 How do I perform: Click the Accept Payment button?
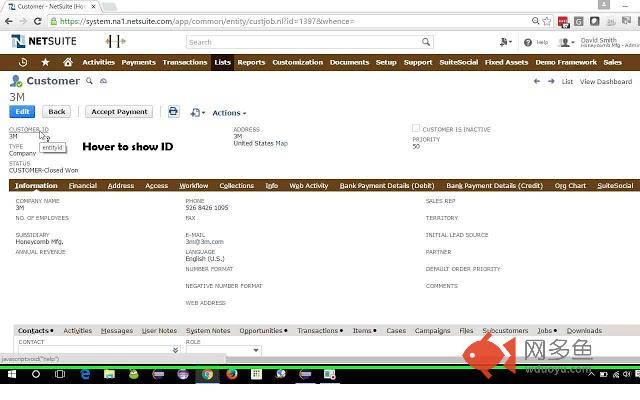(x=118, y=112)
